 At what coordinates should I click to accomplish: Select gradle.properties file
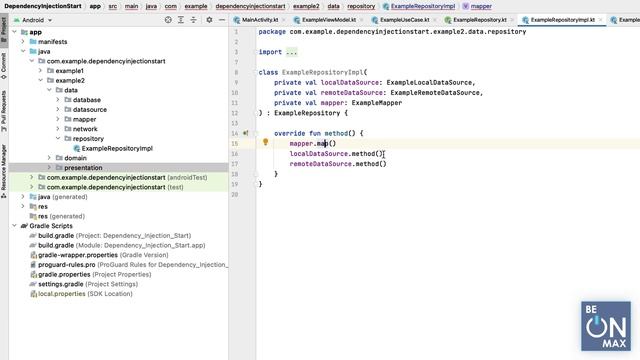pyautogui.click(x=94, y=274)
